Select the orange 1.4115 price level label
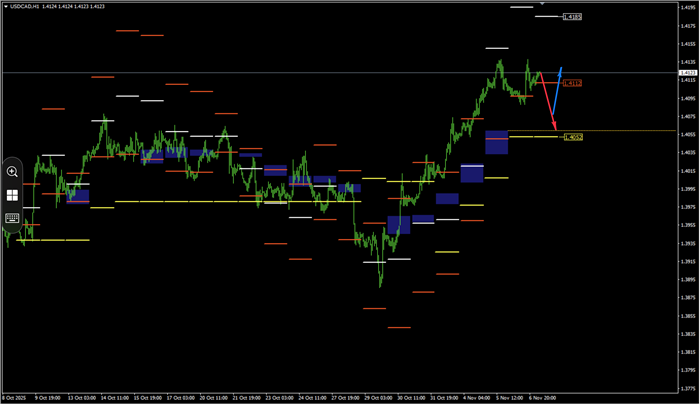The width and height of the screenshot is (700, 404). 572,83
